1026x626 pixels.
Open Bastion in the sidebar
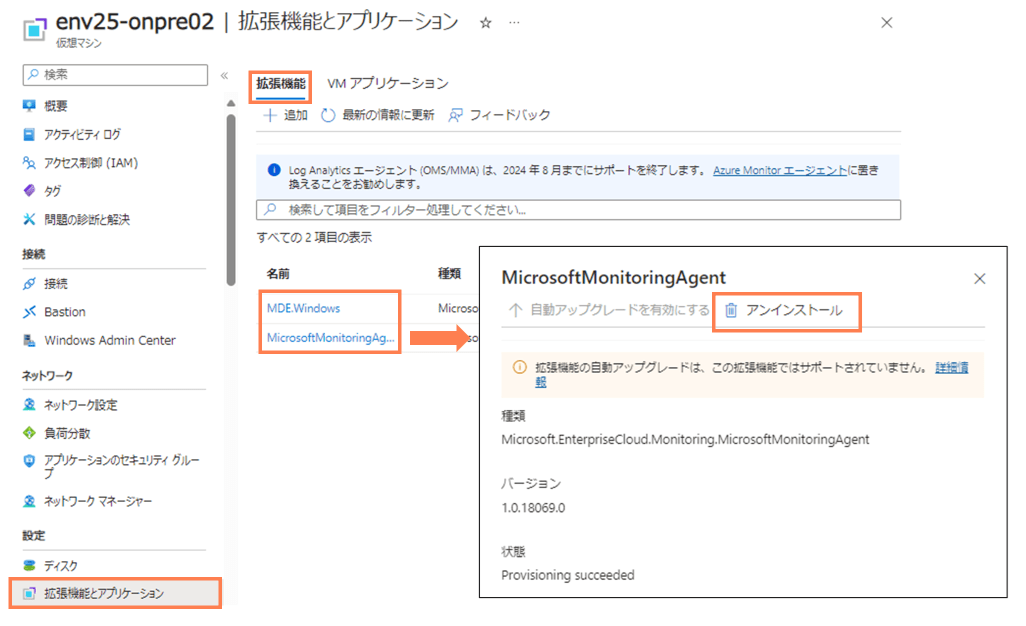[x=64, y=312]
